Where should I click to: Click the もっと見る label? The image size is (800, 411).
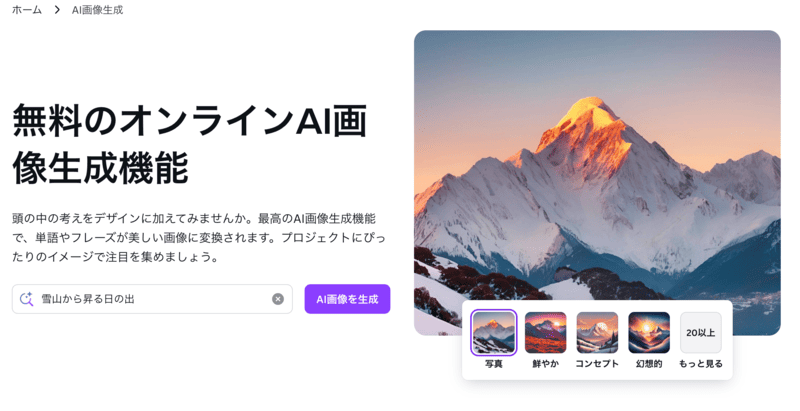tap(701, 364)
